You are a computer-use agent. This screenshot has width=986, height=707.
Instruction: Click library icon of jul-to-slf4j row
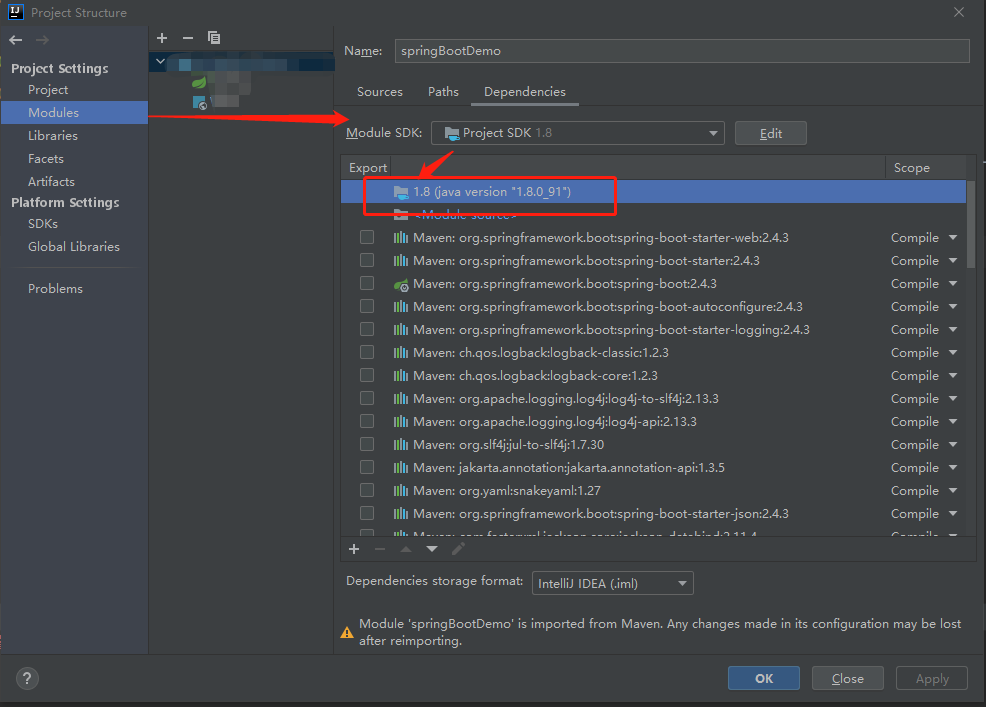tap(401, 445)
